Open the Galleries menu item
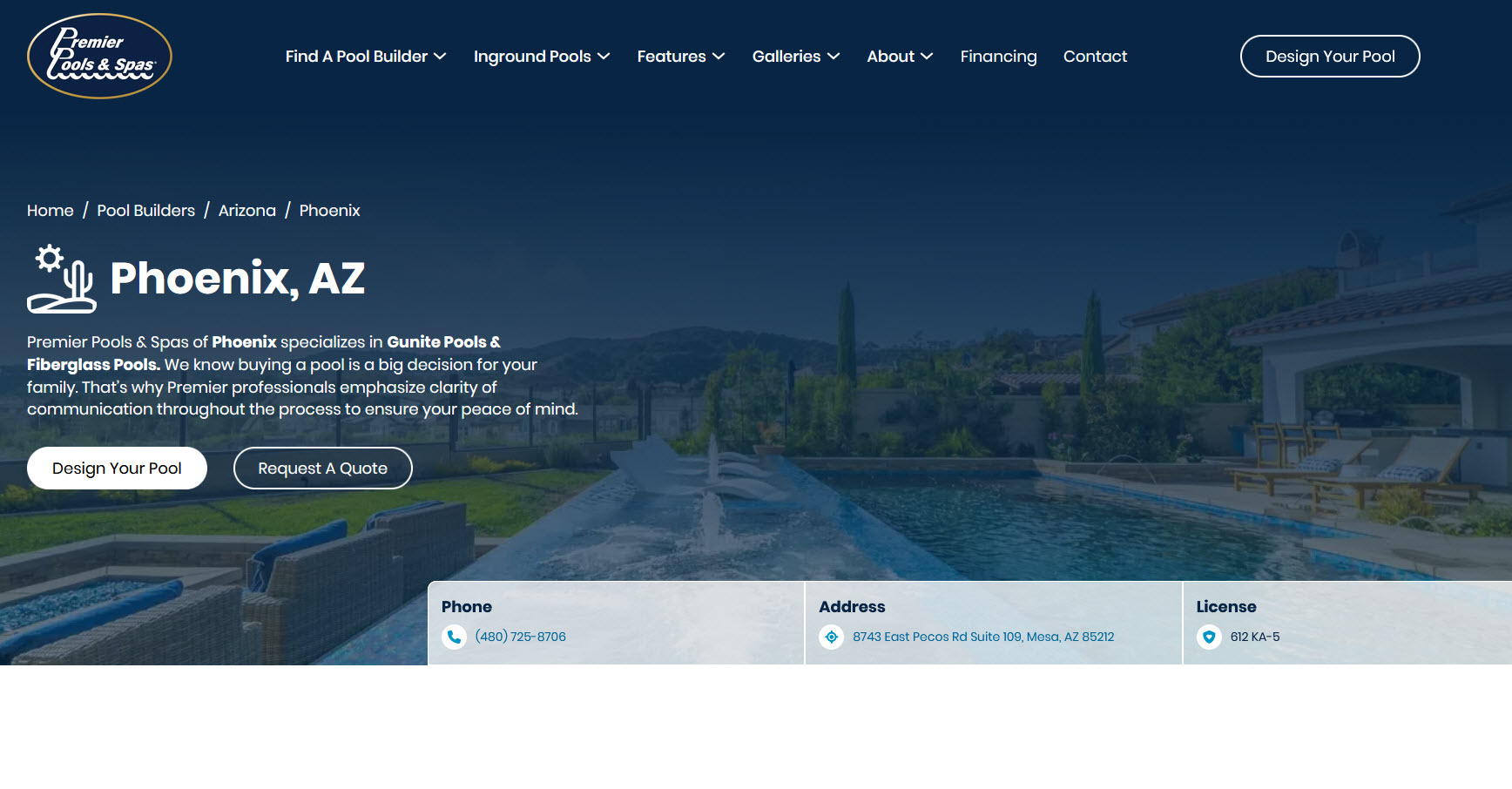The image size is (1512, 789). click(786, 57)
